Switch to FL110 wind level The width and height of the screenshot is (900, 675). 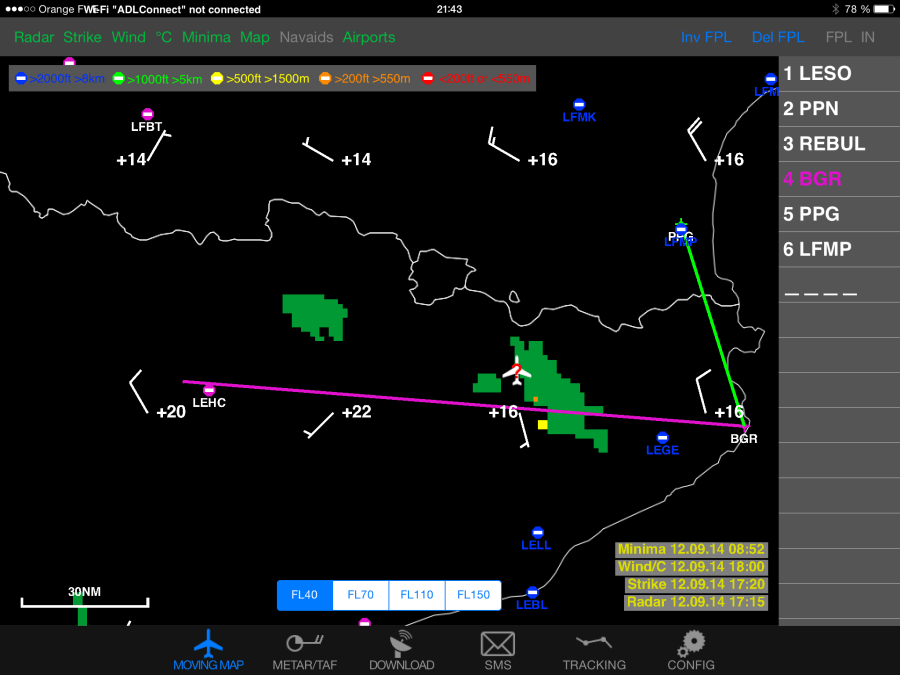tap(416, 595)
